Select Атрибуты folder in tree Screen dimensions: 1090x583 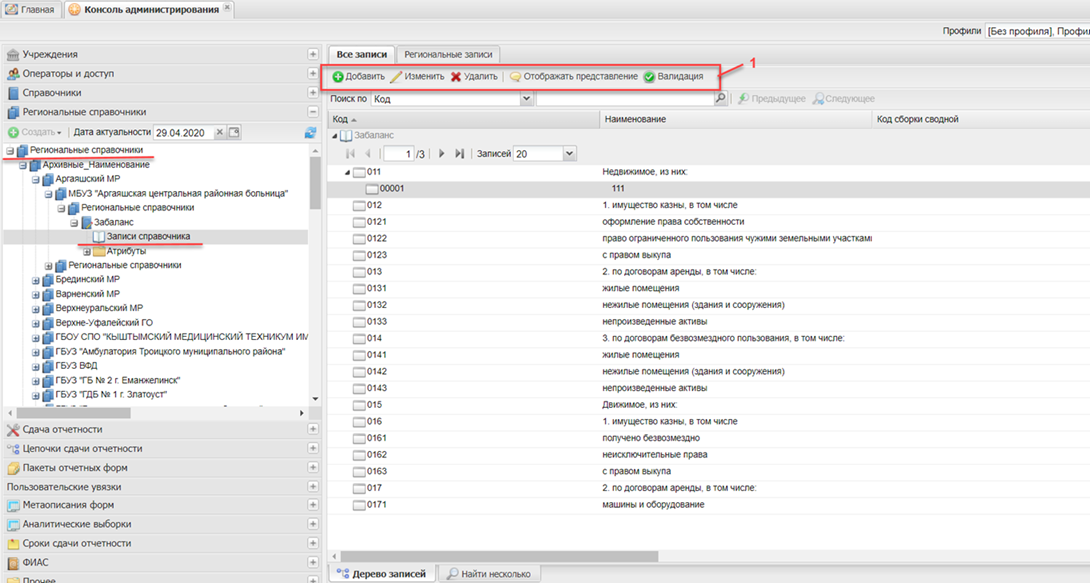126,251
